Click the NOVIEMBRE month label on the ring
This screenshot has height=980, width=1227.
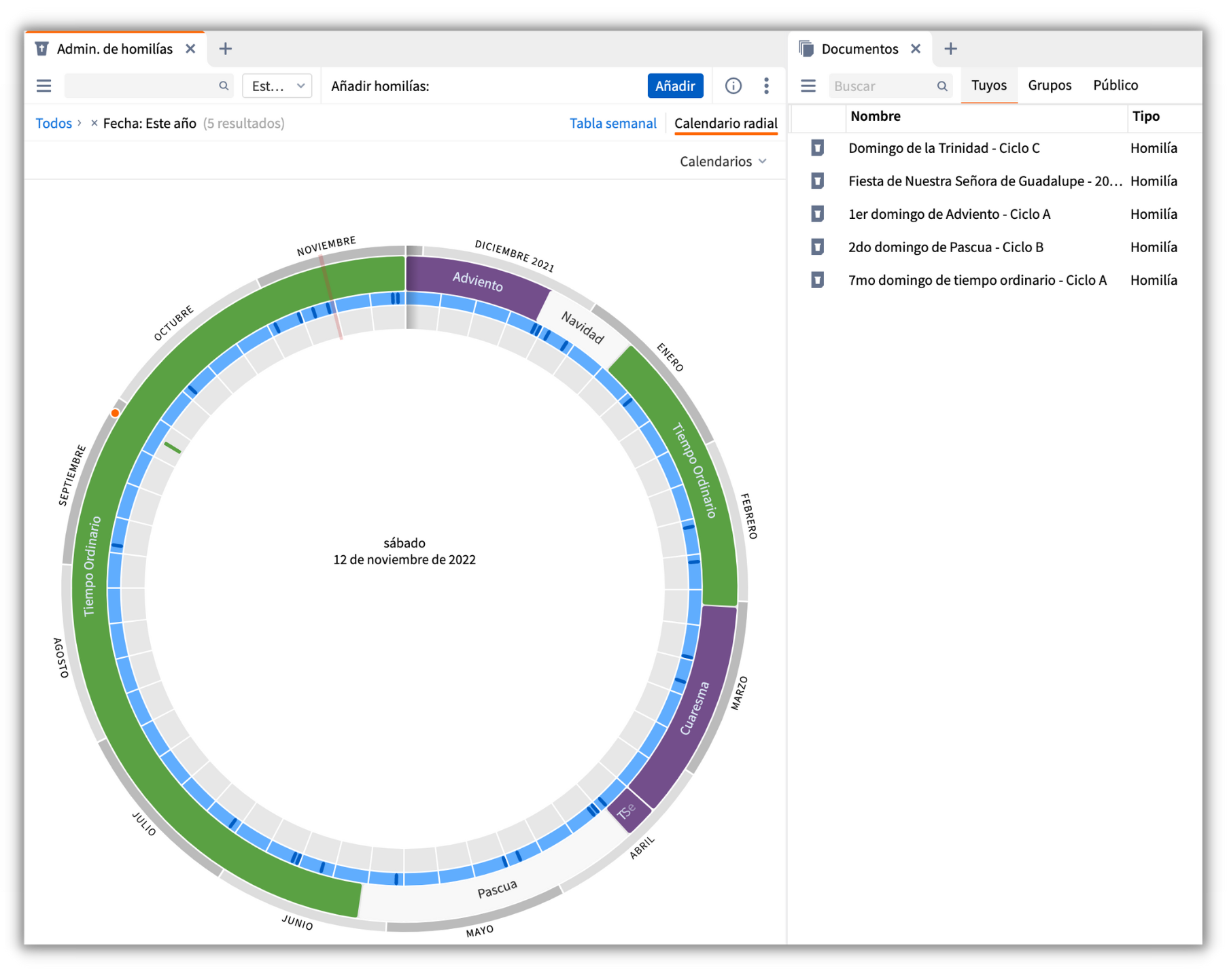click(326, 246)
